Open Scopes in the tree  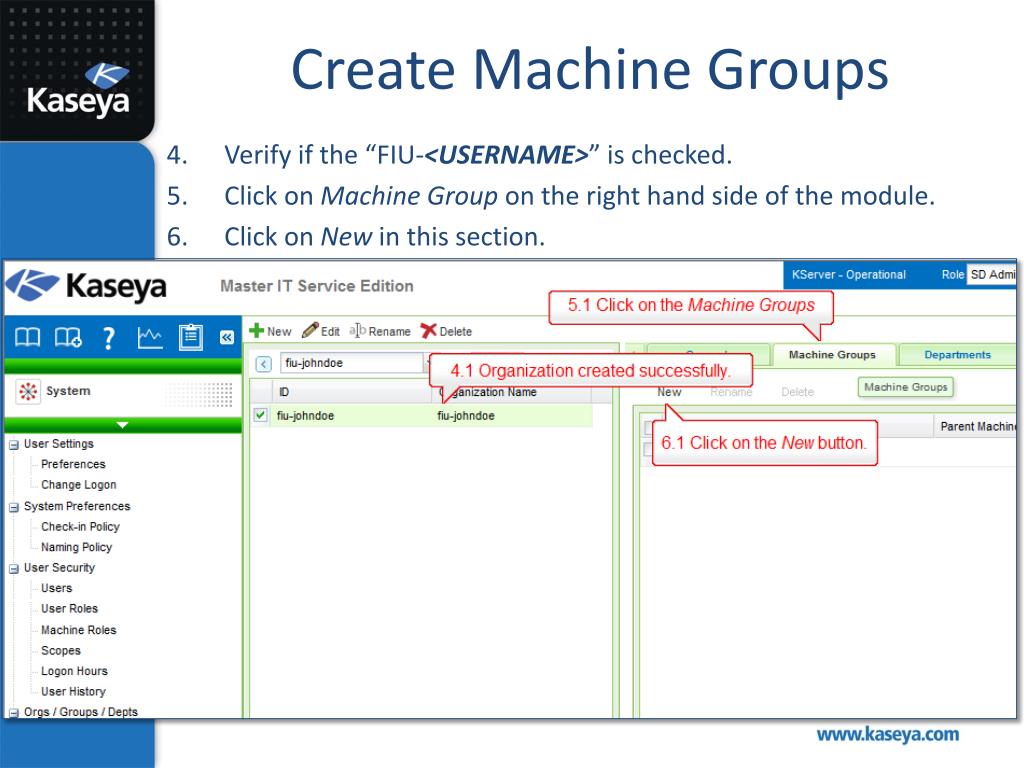pyautogui.click(x=61, y=650)
